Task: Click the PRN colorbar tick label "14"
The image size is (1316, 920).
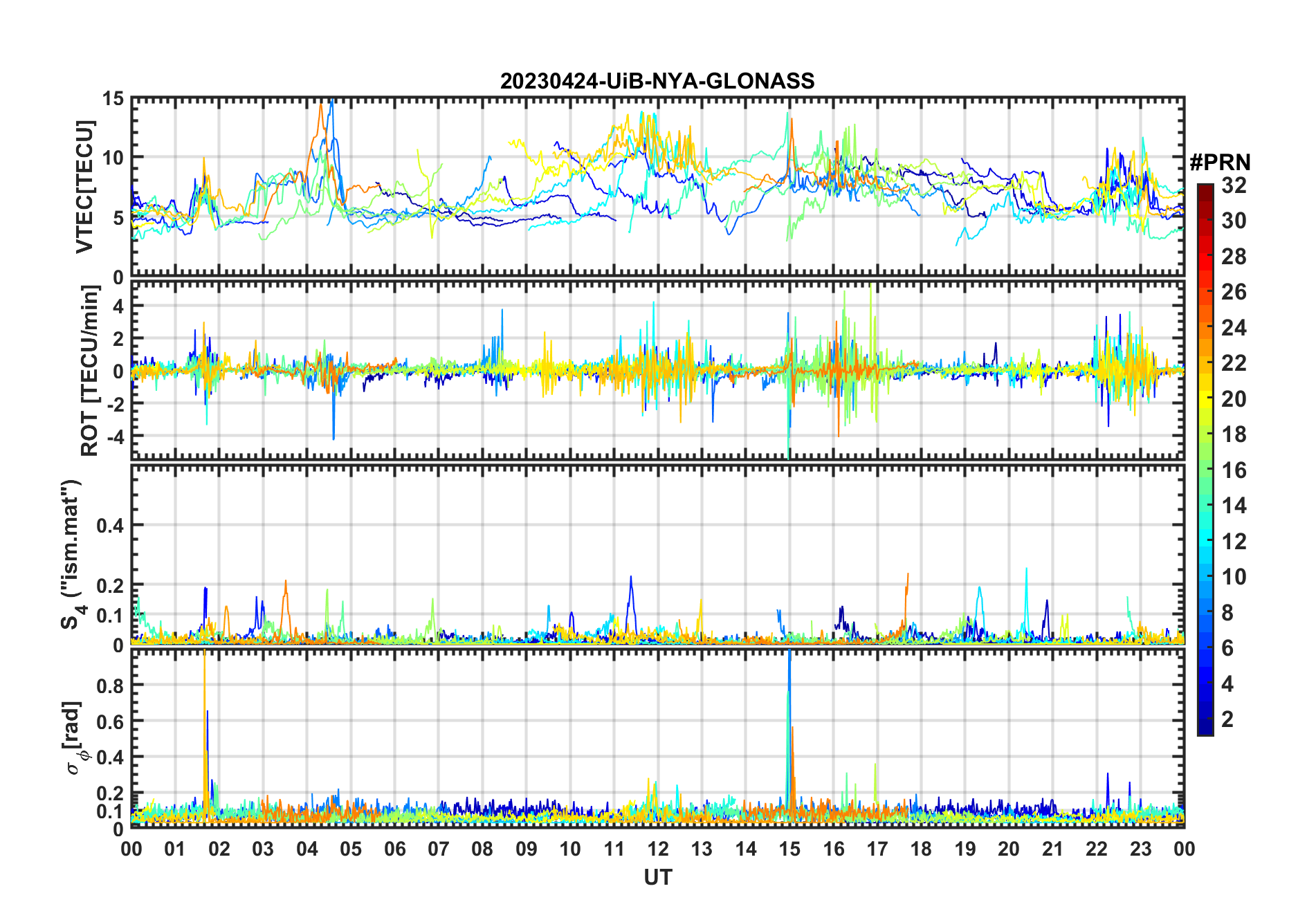Action: [1234, 506]
